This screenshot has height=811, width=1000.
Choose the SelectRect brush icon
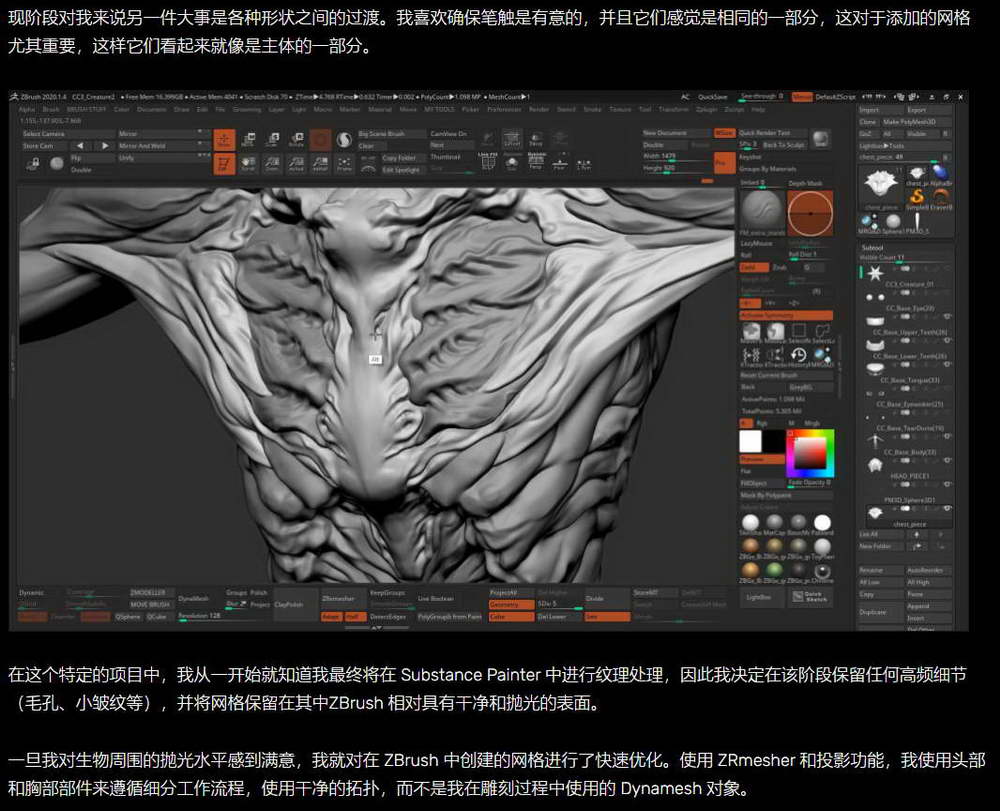798,331
